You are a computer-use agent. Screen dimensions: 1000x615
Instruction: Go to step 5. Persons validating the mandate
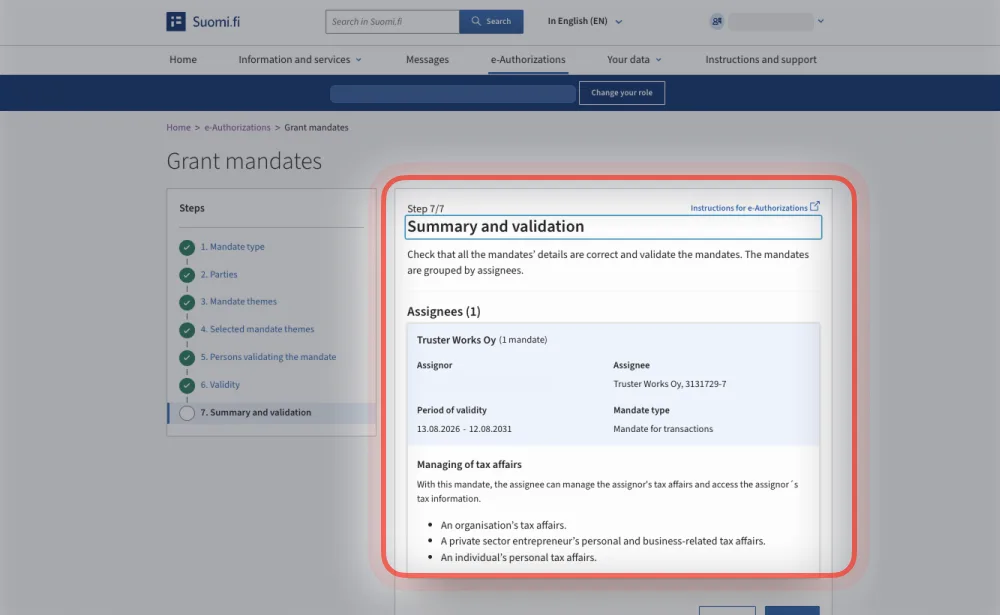click(268, 357)
